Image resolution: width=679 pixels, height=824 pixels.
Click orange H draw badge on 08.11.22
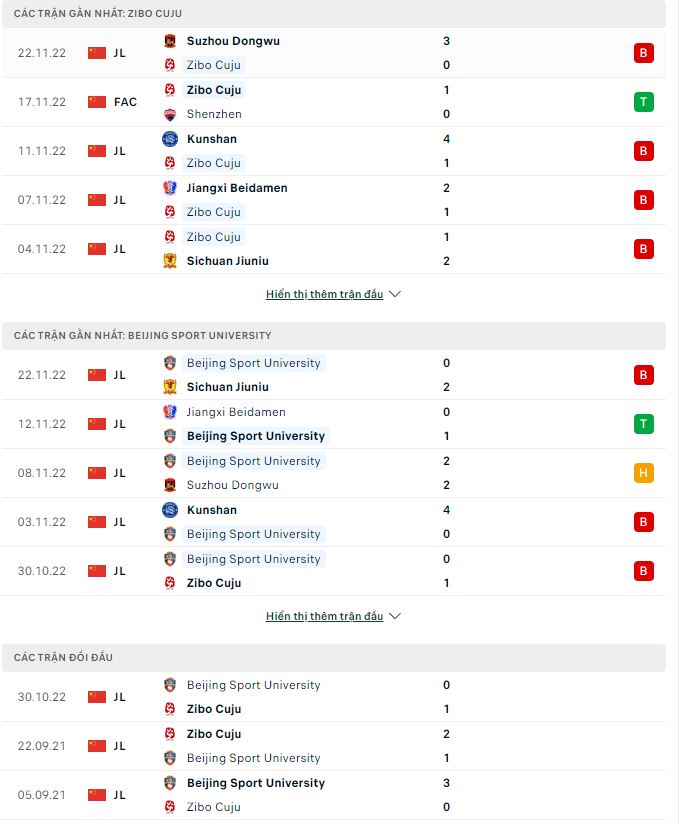[643, 473]
